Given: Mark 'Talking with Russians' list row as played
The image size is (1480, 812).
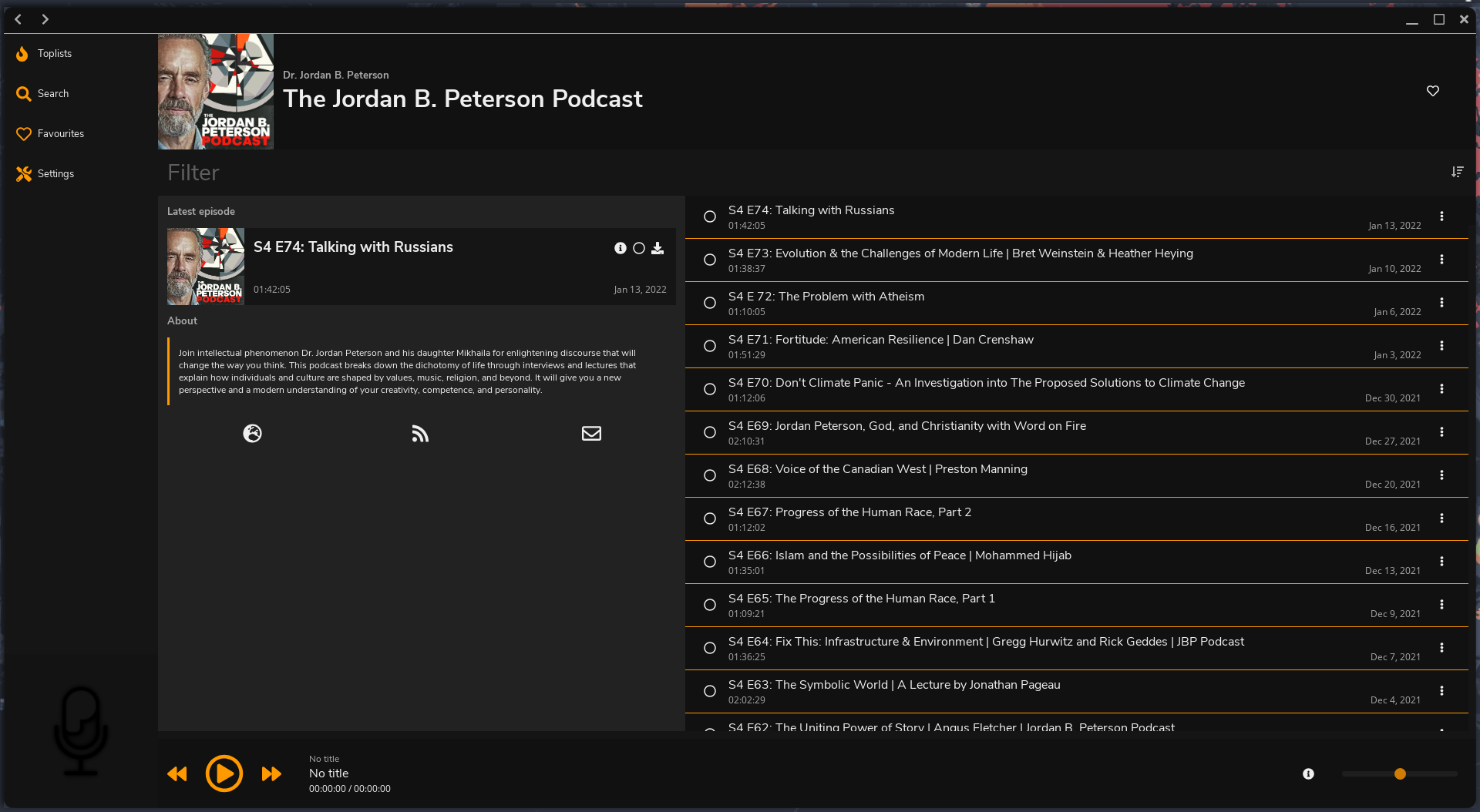Looking at the screenshot, I should [710, 217].
